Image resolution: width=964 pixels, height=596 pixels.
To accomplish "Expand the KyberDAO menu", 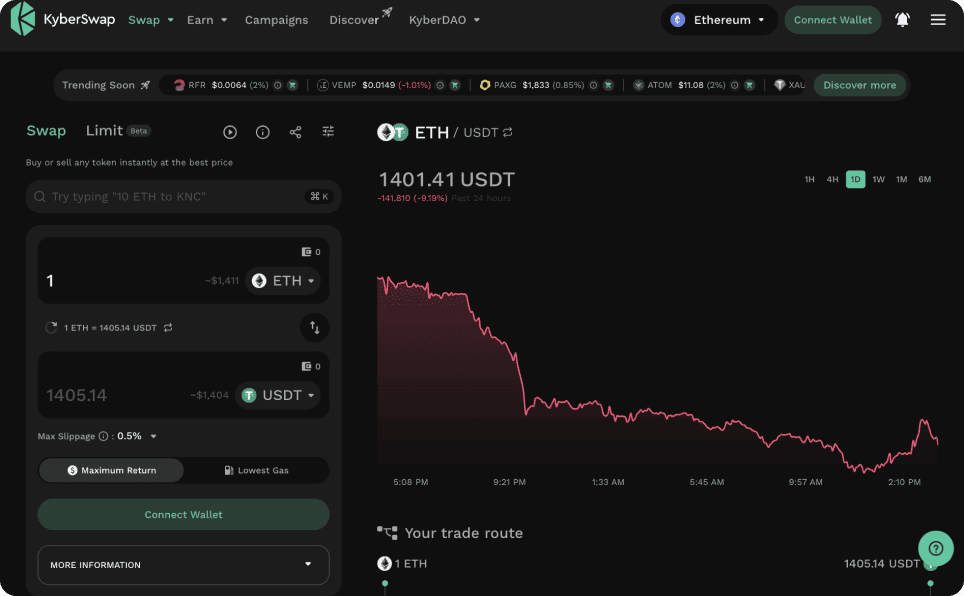I will pos(444,20).
